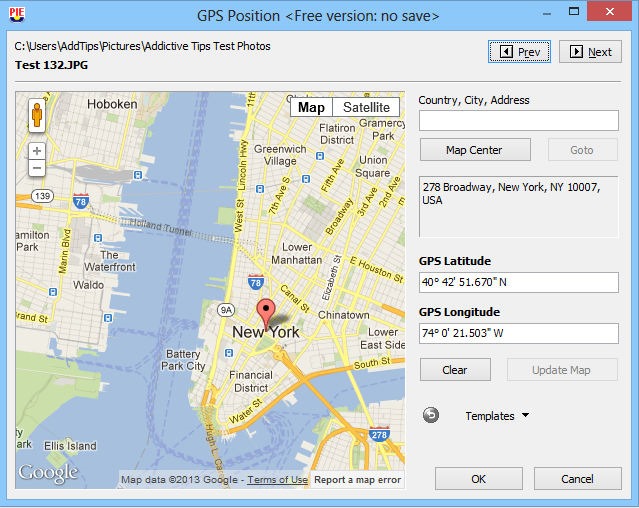This screenshot has height=508, width=639.
Task: Click the Hoboken label on the map
Action: 112,104
